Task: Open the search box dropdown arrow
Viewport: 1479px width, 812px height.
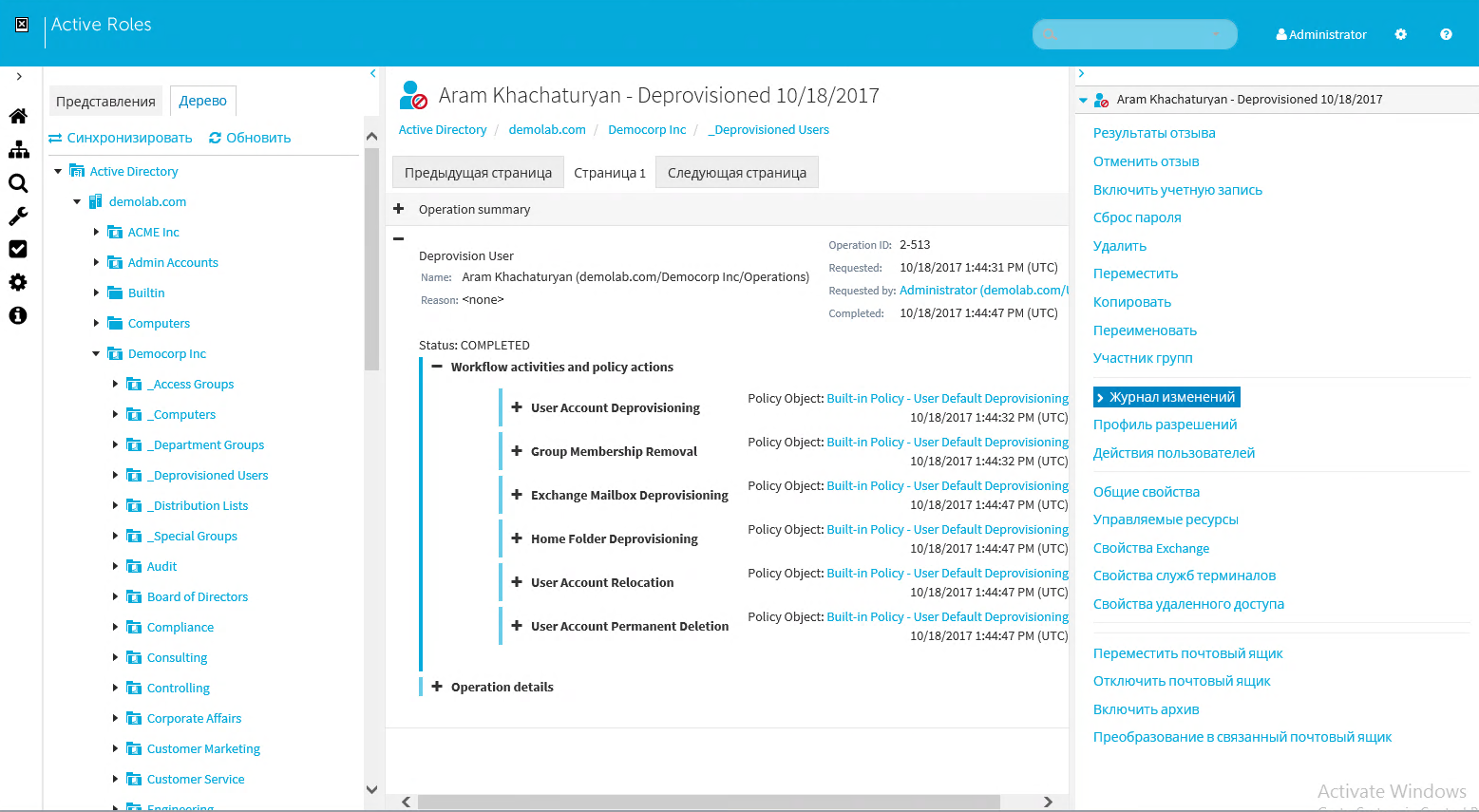Action: [1216, 34]
